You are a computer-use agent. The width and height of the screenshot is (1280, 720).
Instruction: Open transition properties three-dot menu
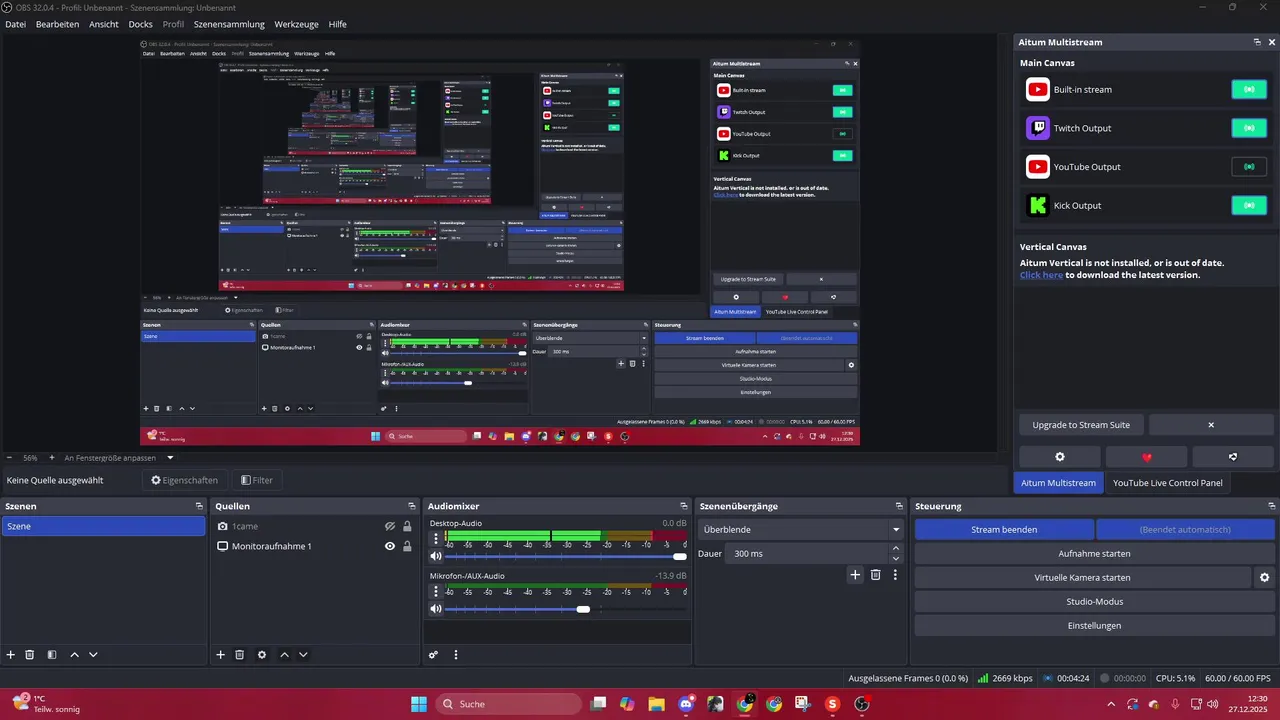click(x=895, y=575)
